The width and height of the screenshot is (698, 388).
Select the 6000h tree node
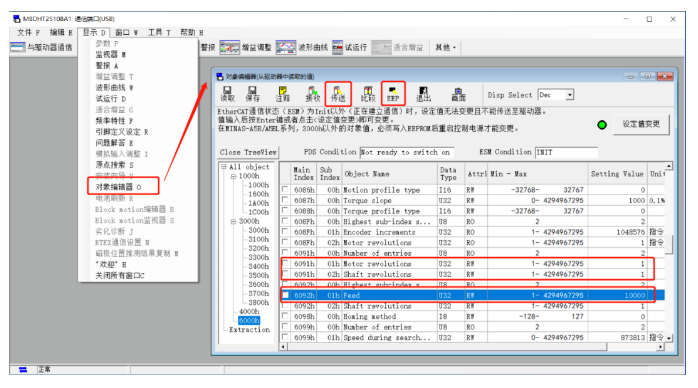click(x=249, y=320)
